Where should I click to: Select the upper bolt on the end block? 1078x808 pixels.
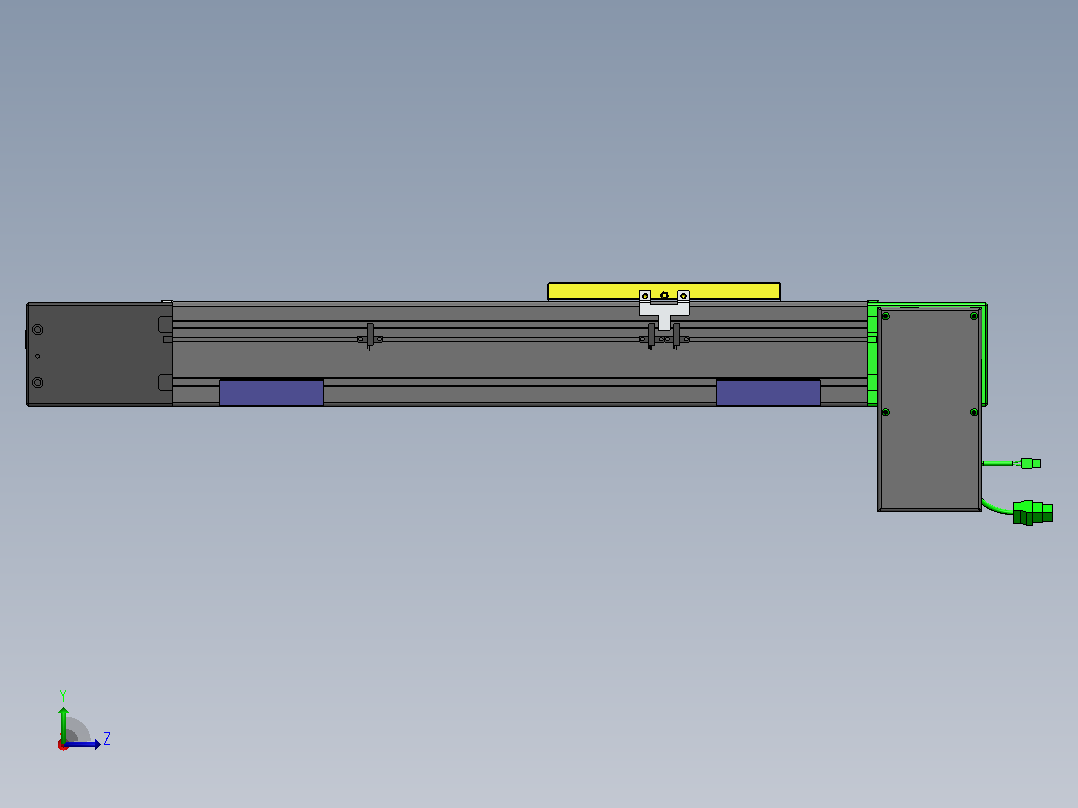38,330
